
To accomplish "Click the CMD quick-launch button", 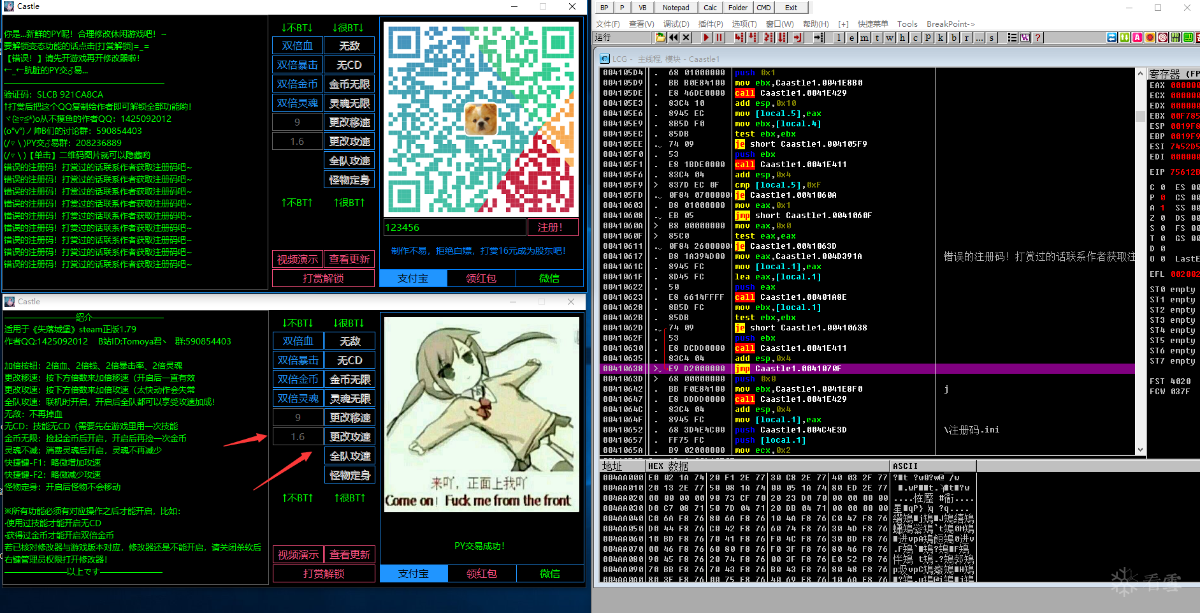I will point(762,7).
